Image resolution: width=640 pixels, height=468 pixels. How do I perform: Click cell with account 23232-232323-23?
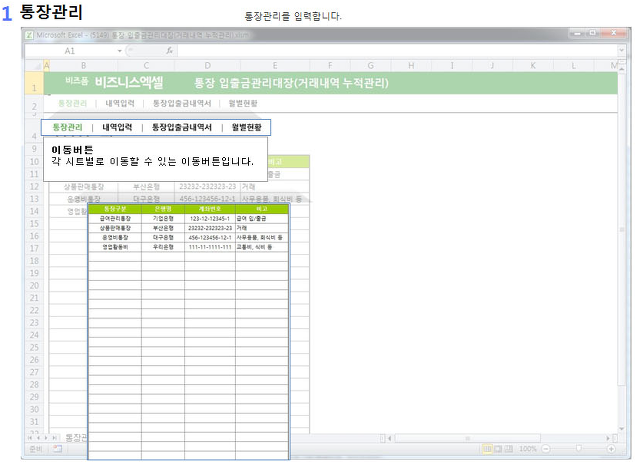point(207,186)
